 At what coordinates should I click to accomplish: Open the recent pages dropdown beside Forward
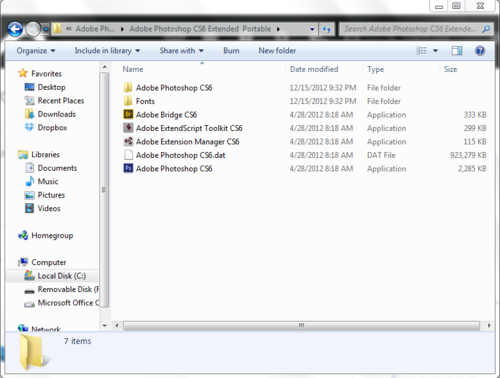(46, 29)
